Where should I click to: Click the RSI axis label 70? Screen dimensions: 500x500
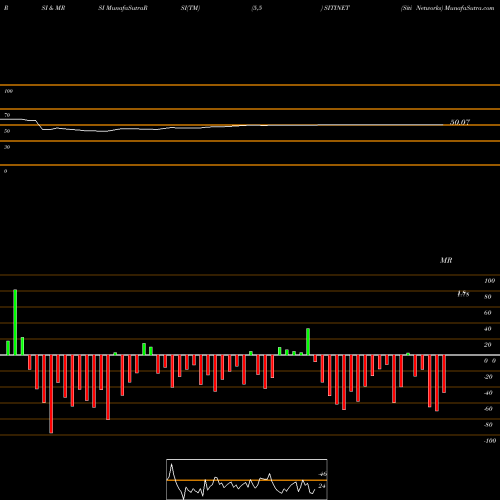[7, 115]
